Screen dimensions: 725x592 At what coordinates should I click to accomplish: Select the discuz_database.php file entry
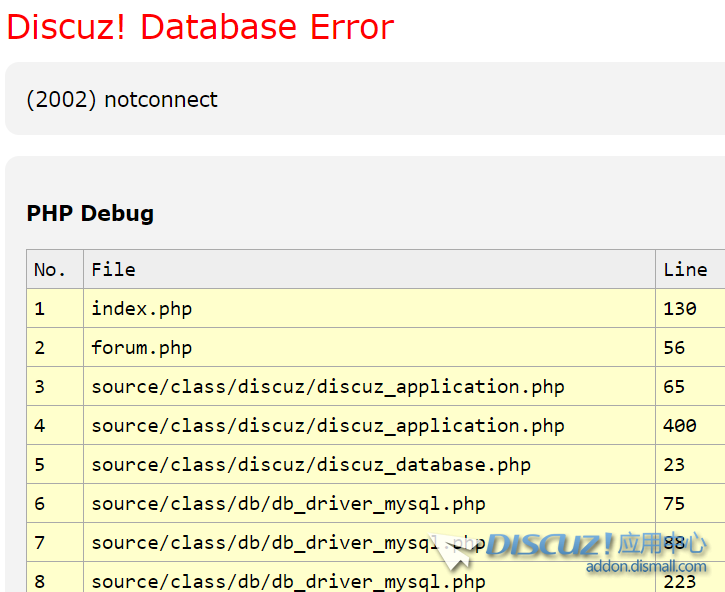310,465
